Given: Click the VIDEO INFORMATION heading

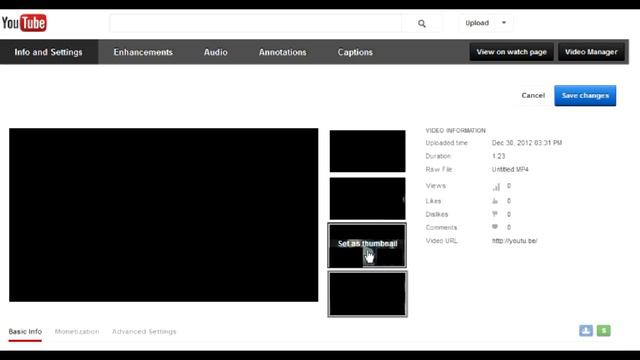Looking at the screenshot, I should [x=456, y=130].
